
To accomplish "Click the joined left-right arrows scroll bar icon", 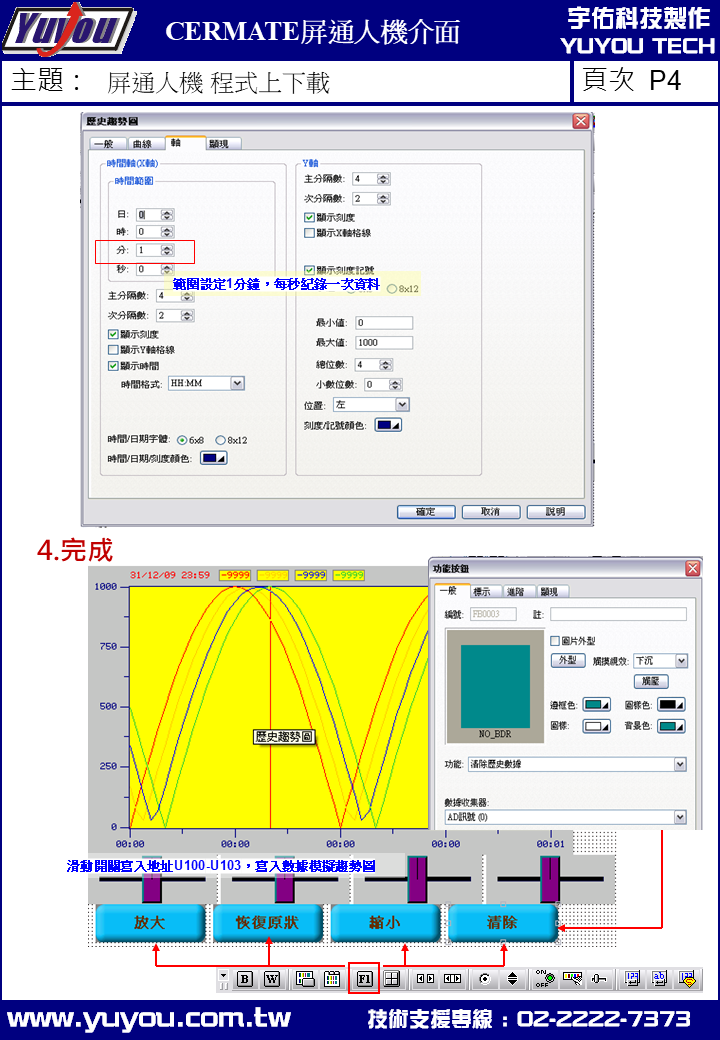I will 452,979.
